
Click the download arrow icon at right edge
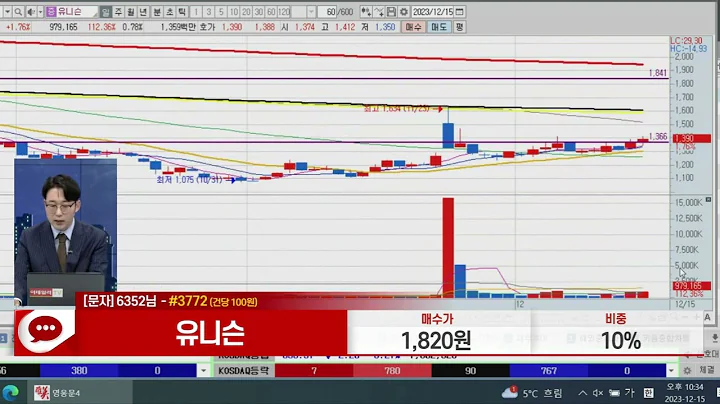[x=714, y=338]
